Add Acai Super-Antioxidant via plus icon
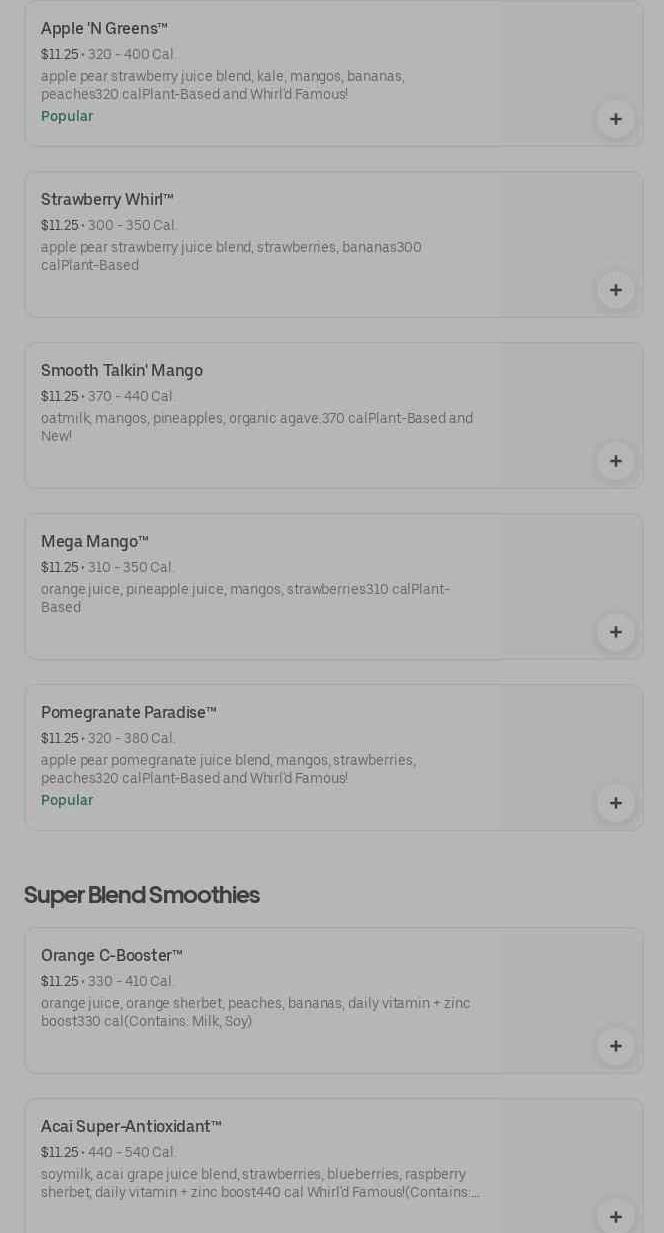This screenshot has width=664, height=1233. [615, 1216]
